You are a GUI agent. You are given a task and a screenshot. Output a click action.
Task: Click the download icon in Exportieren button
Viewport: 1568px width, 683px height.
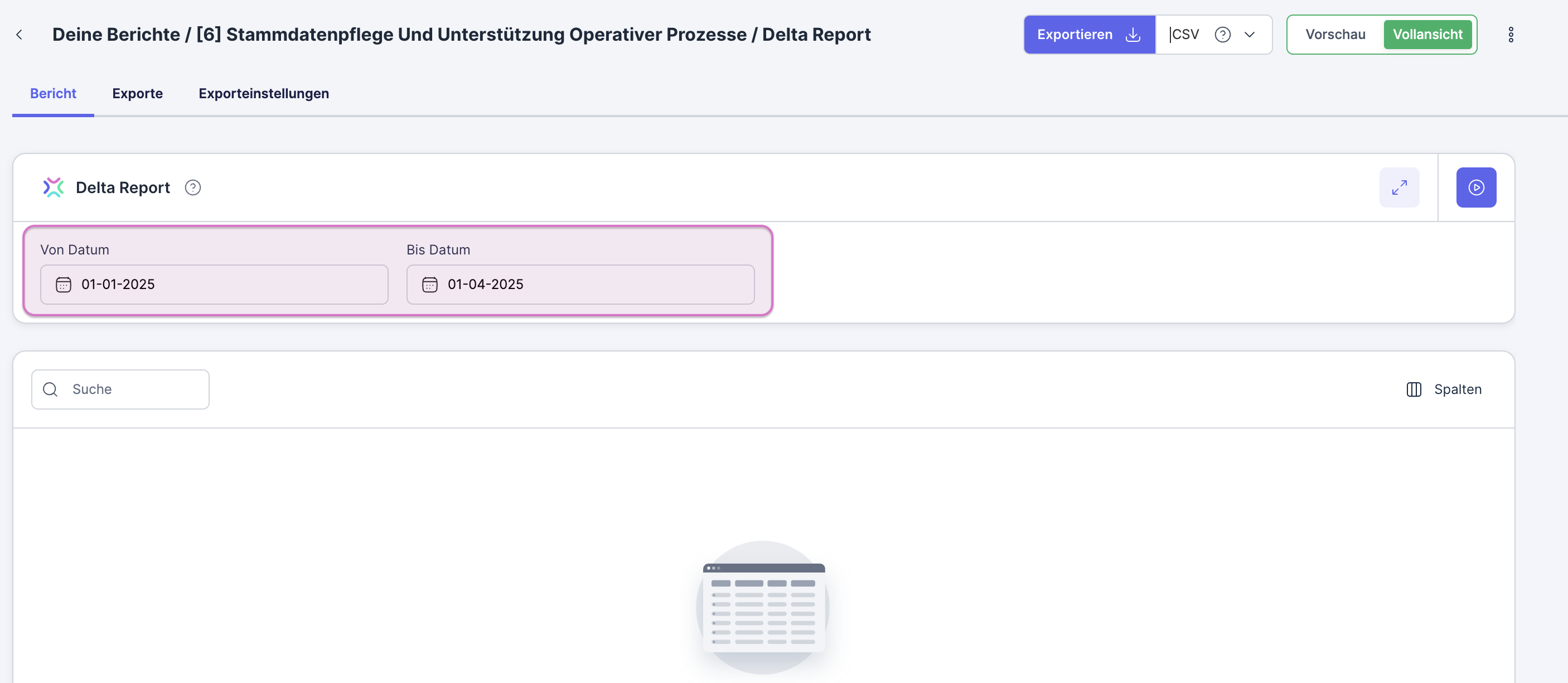pos(1132,35)
